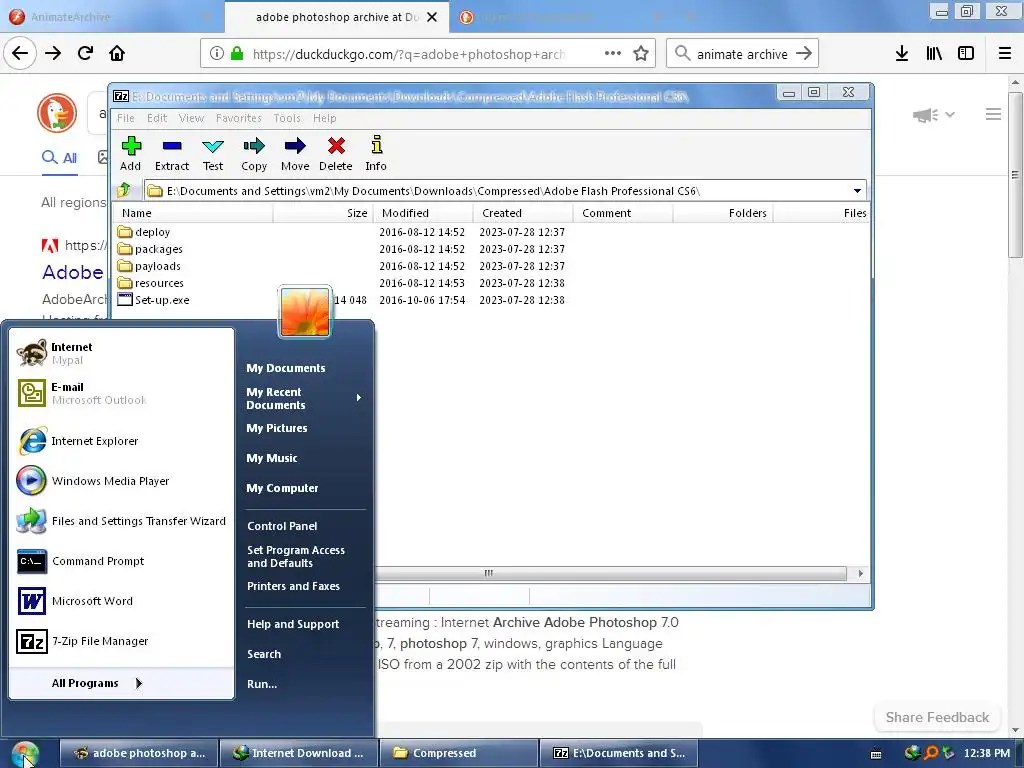Select the packages folder row
The height and width of the screenshot is (768, 1024).
(490, 249)
